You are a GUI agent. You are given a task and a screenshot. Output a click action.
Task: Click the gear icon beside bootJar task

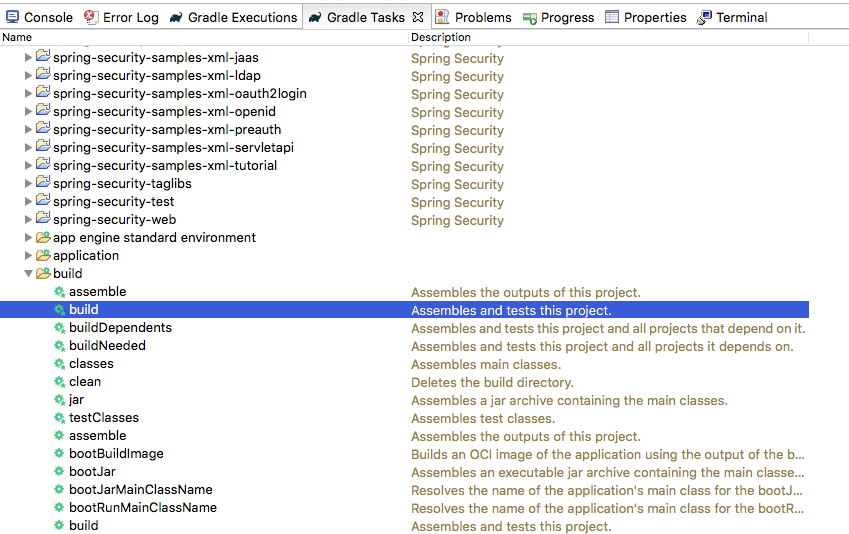[x=60, y=472]
